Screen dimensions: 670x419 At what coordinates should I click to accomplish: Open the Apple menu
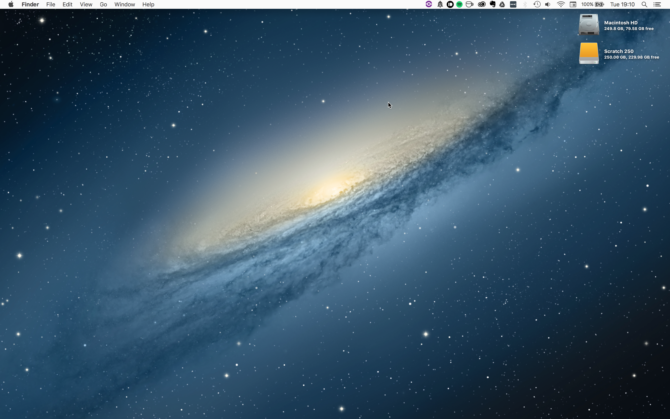(x=11, y=4)
